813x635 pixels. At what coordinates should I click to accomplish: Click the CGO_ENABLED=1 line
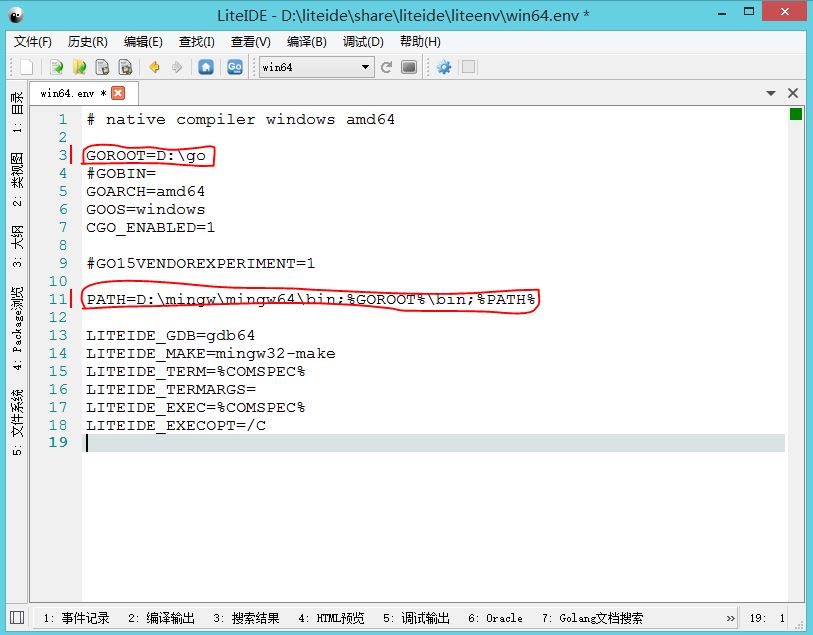point(150,228)
